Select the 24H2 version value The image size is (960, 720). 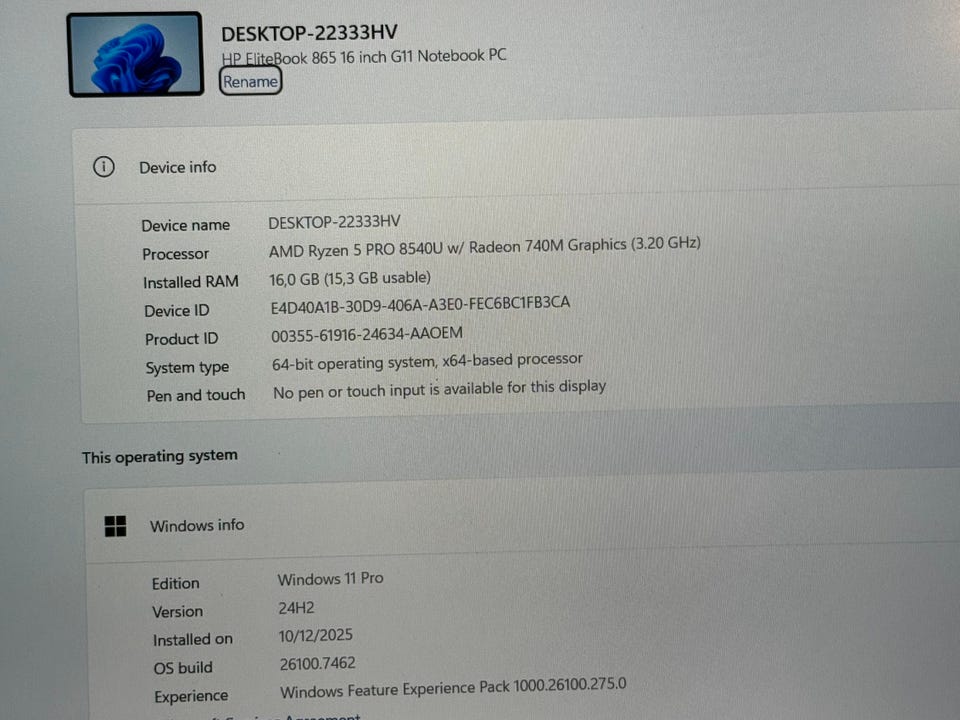[x=296, y=608]
